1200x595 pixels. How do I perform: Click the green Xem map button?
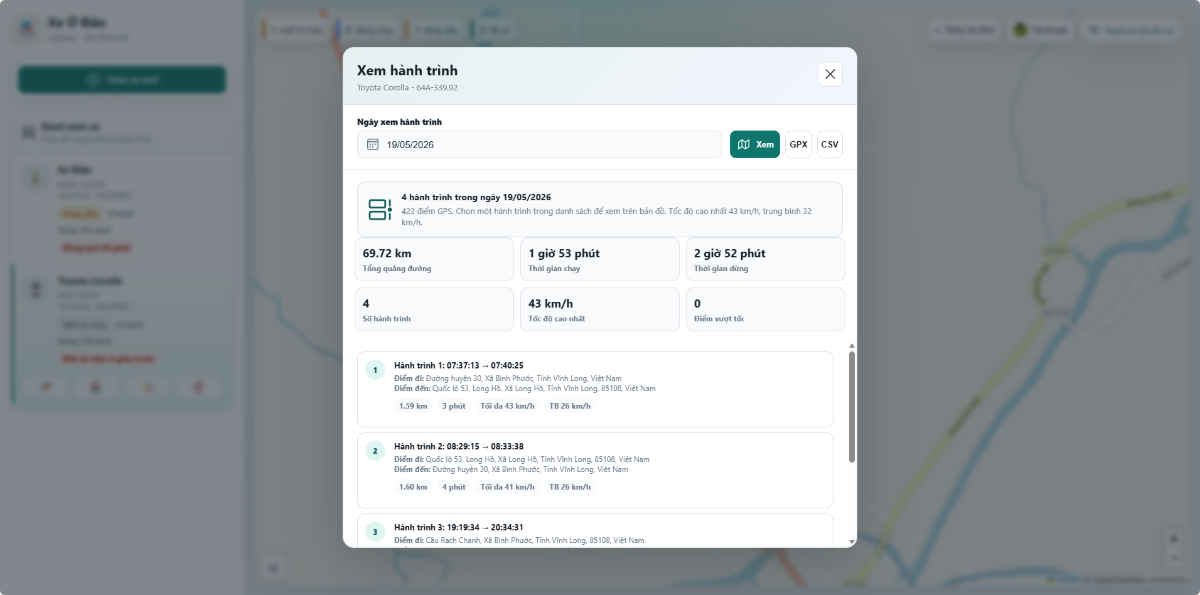click(x=755, y=144)
